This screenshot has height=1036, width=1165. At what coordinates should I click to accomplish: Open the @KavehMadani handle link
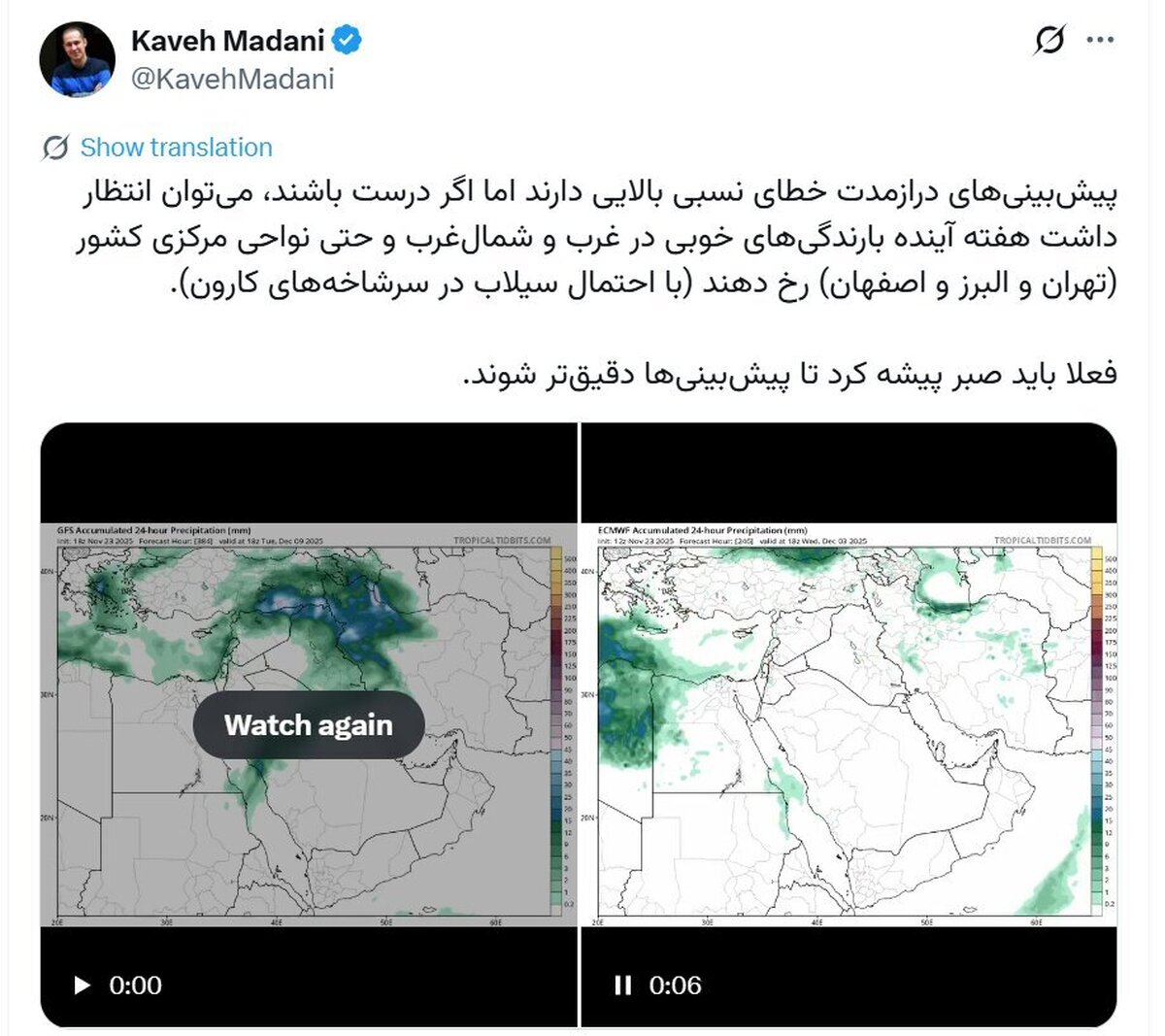[232, 79]
